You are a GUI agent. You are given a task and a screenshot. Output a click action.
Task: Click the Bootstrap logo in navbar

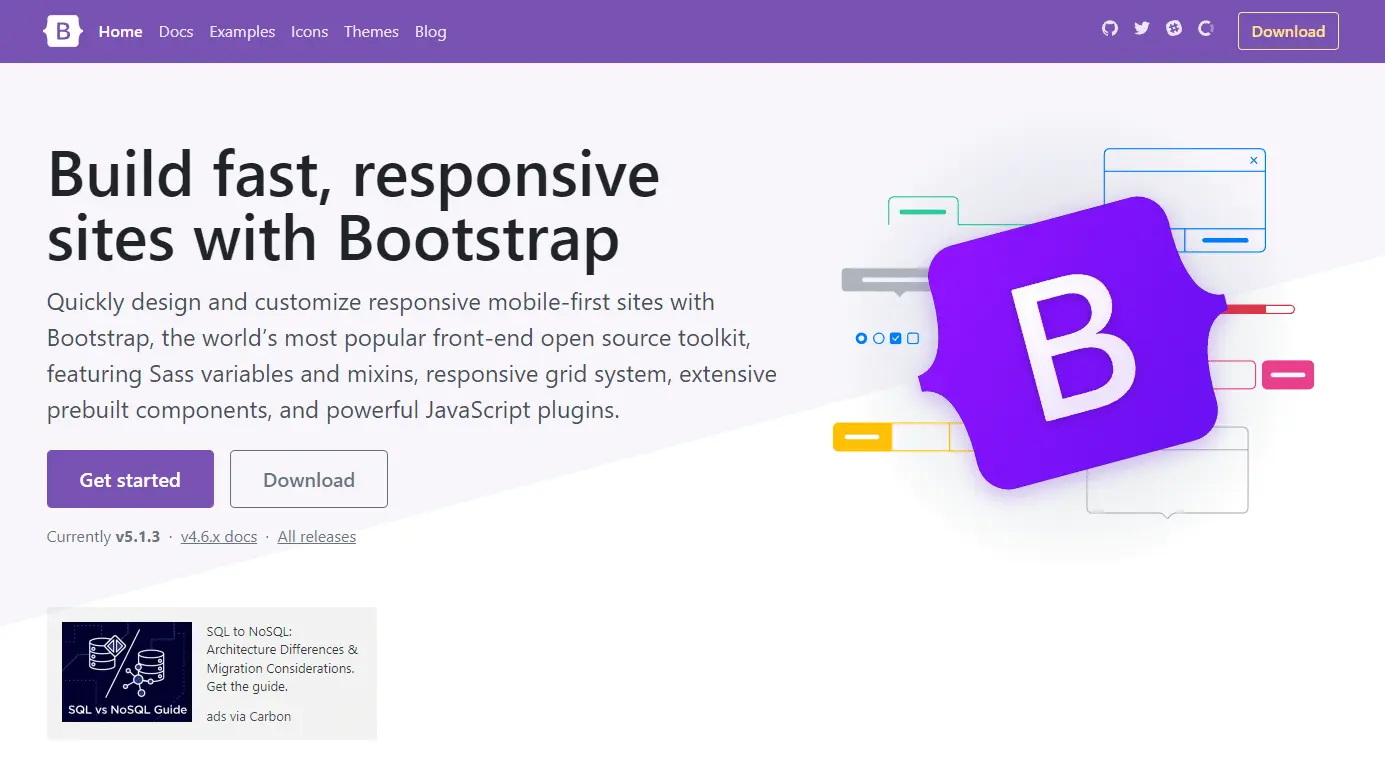[62, 31]
